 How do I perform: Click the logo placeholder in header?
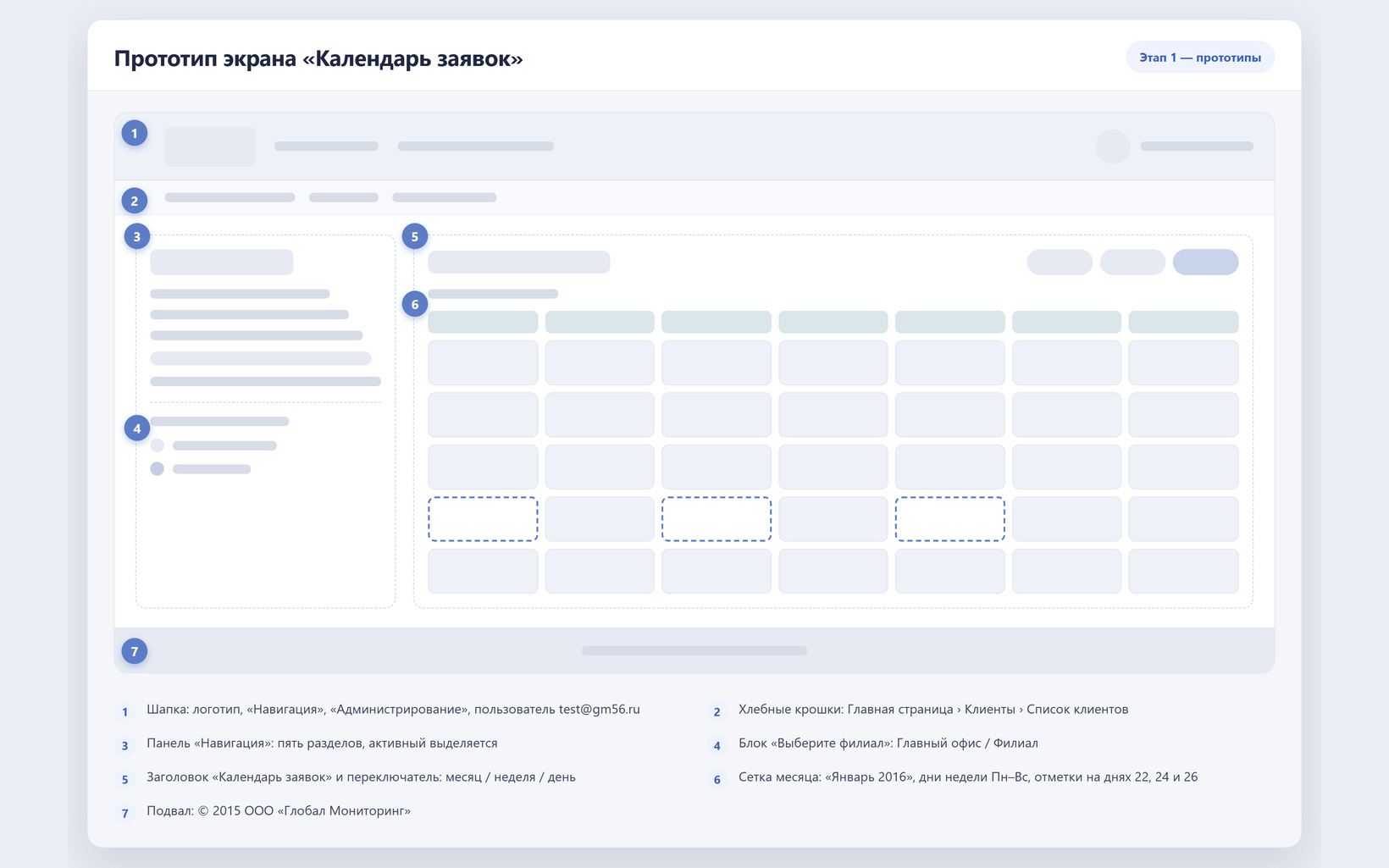(210, 147)
